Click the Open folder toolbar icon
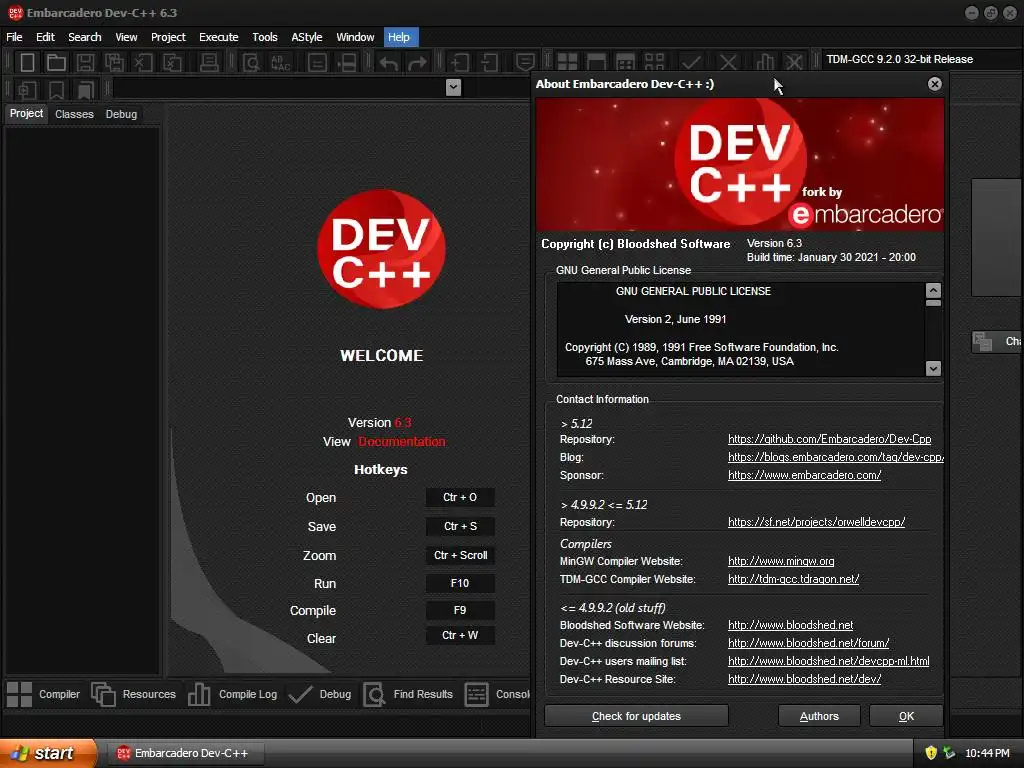Viewport: 1024px width, 768px height. pyautogui.click(x=56, y=63)
